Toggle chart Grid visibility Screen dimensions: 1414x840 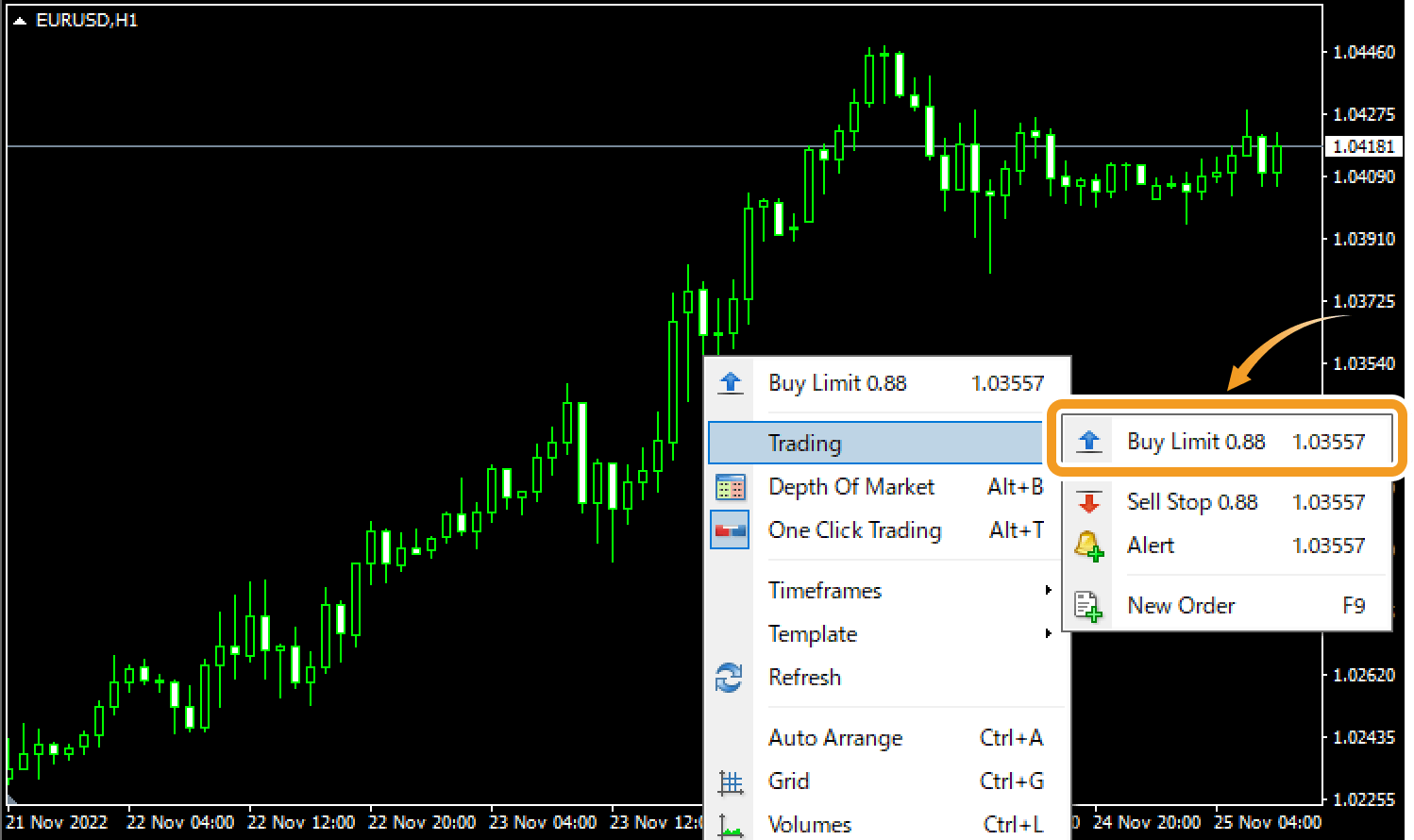(788, 781)
